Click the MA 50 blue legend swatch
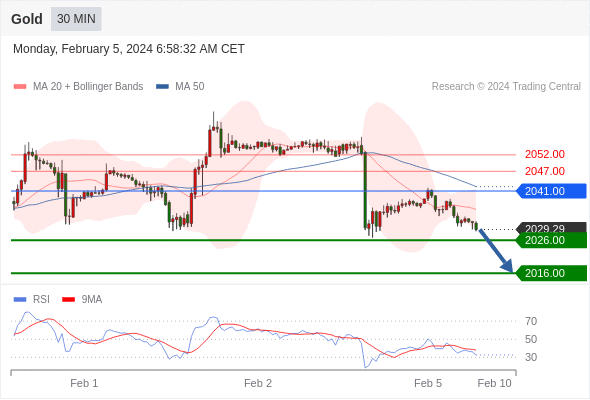Image resolution: width=590 pixels, height=400 pixels. tap(162, 87)
